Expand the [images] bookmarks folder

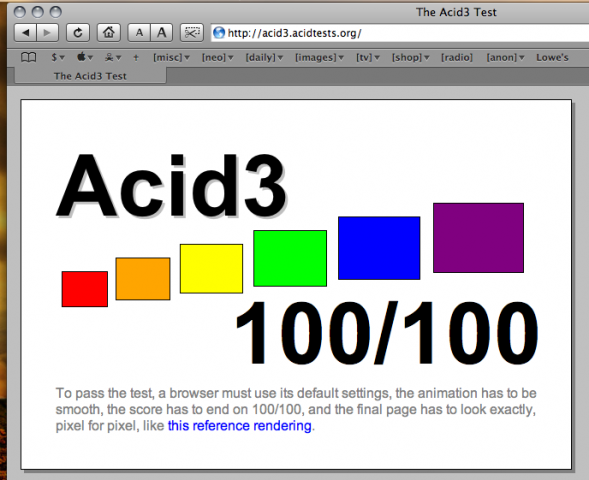319,57
